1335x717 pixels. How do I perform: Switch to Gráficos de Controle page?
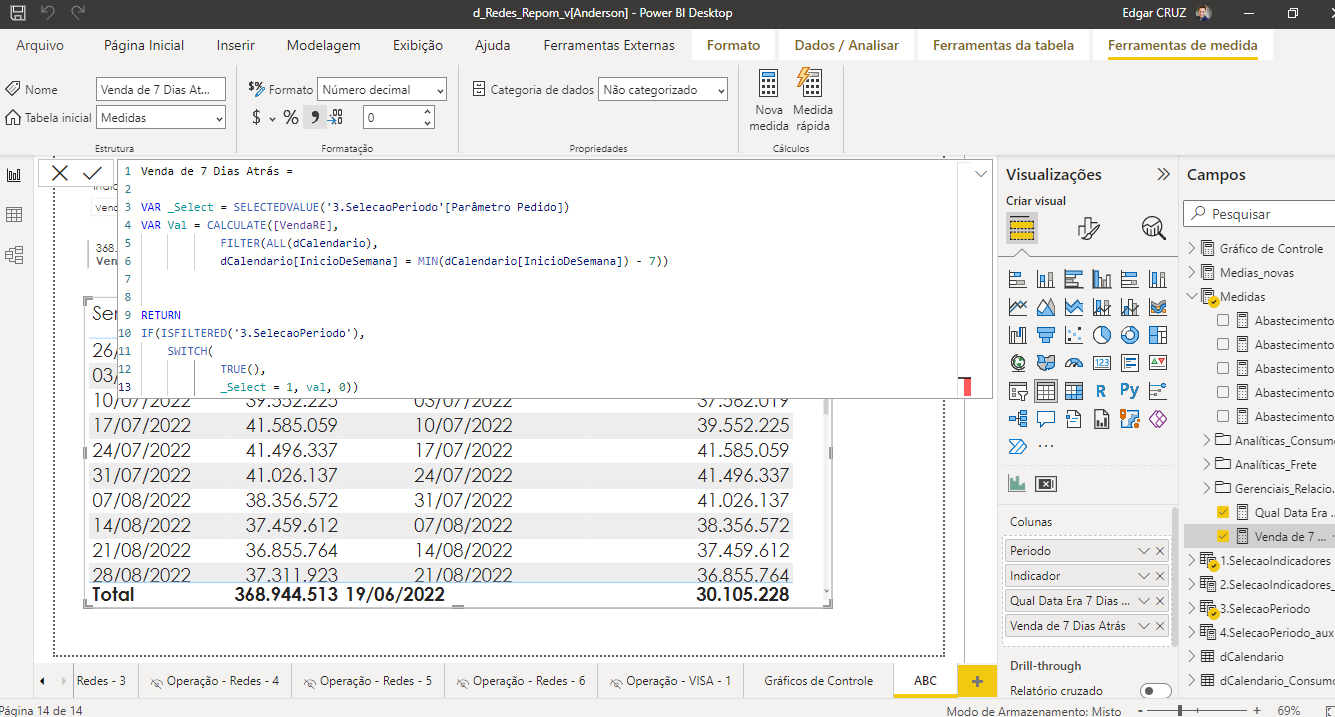point(818,681)
